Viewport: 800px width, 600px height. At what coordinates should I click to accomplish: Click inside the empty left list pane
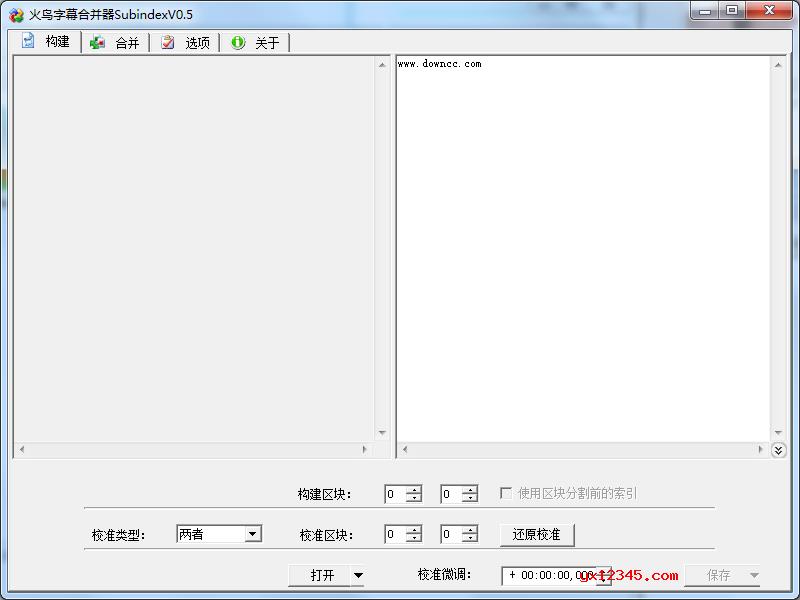pos(194,249)
